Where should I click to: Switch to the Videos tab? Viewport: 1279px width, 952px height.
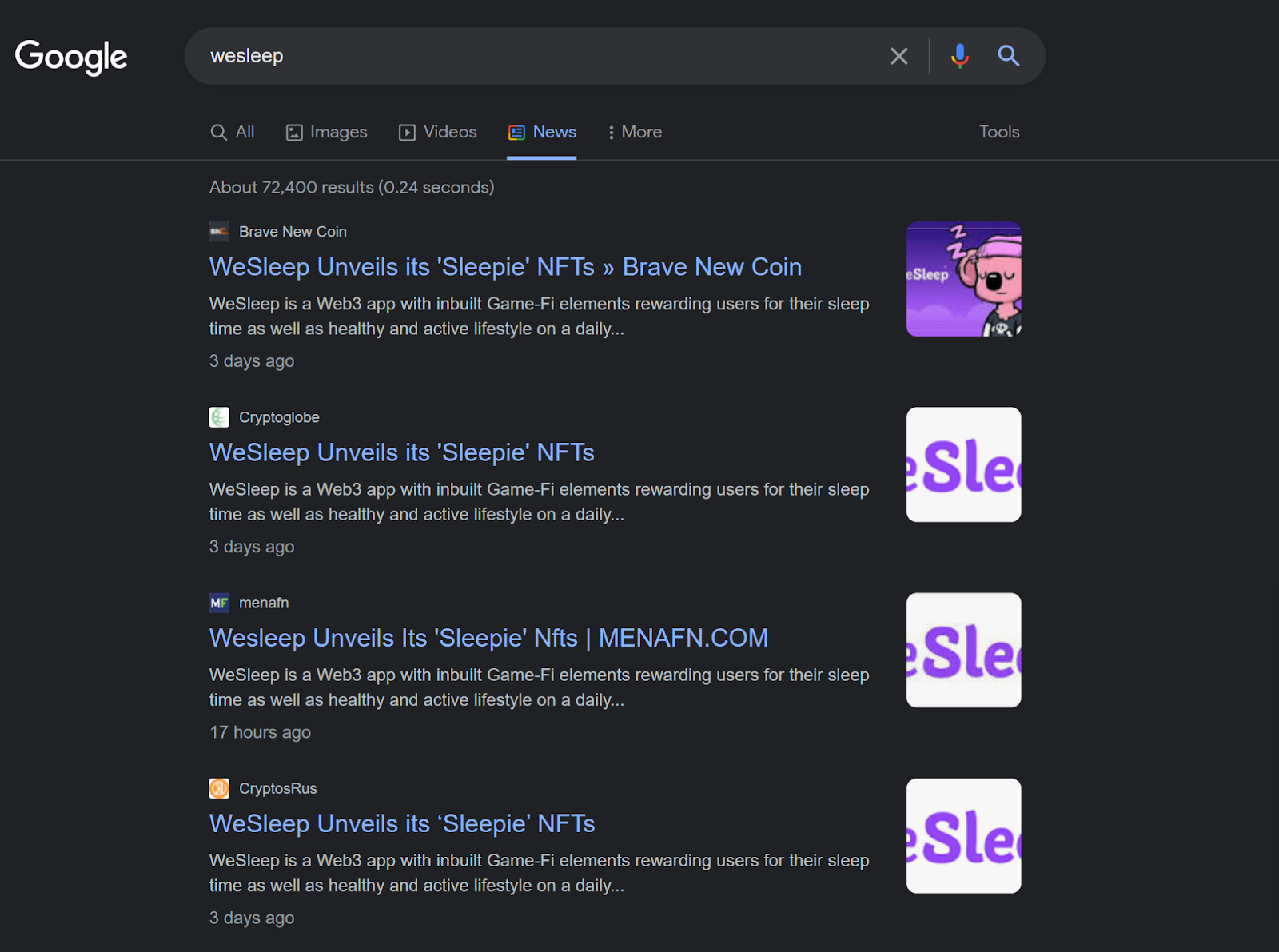tap(438, 132)
